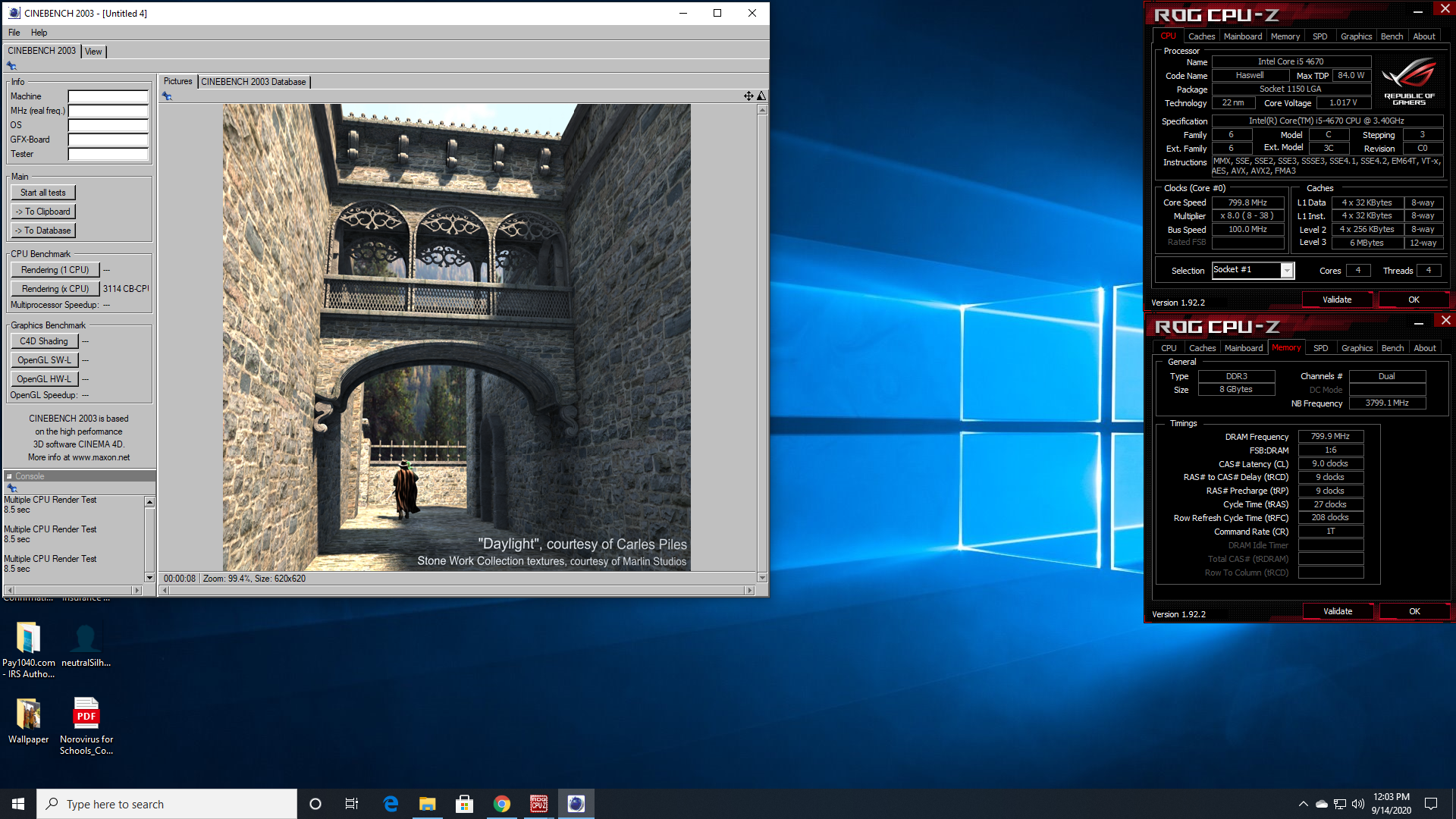This screenshot has width=1456, height=819.
Task: Click the Machine input field
Action: 108,96
